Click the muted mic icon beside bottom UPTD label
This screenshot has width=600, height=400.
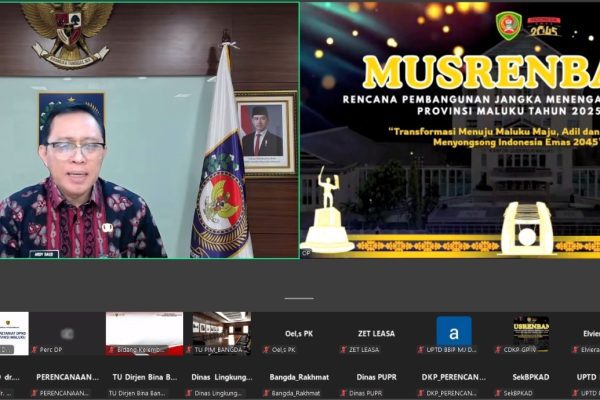point(576,393)
